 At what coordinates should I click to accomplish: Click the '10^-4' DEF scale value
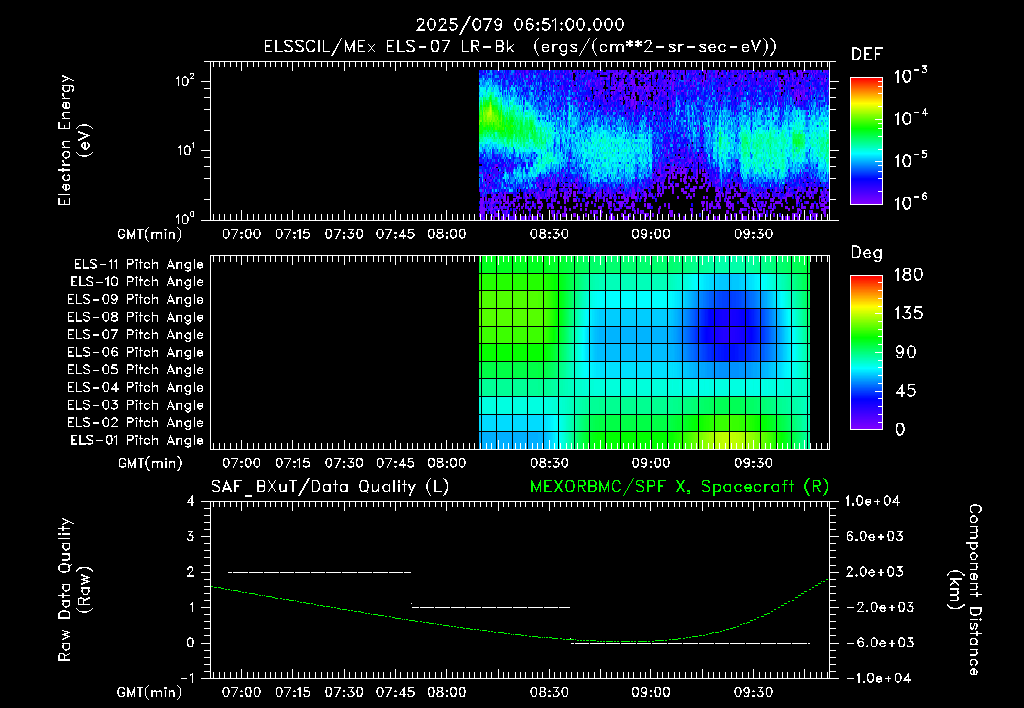(910, 118)
